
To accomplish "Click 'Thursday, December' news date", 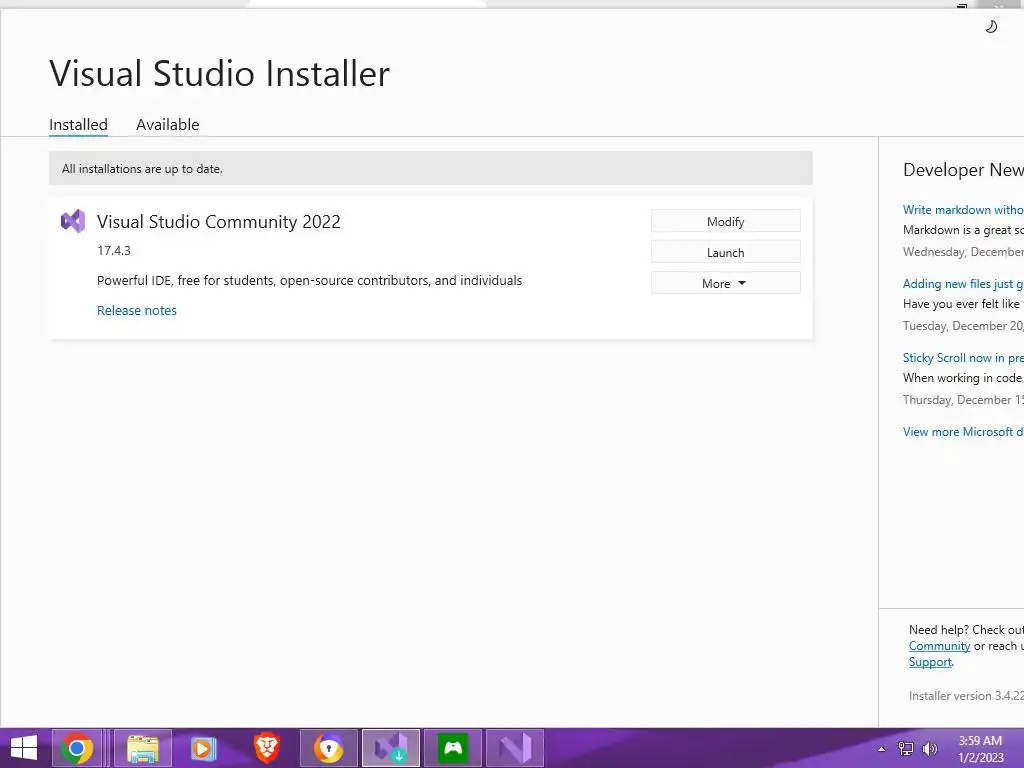I will coord(963,400).
